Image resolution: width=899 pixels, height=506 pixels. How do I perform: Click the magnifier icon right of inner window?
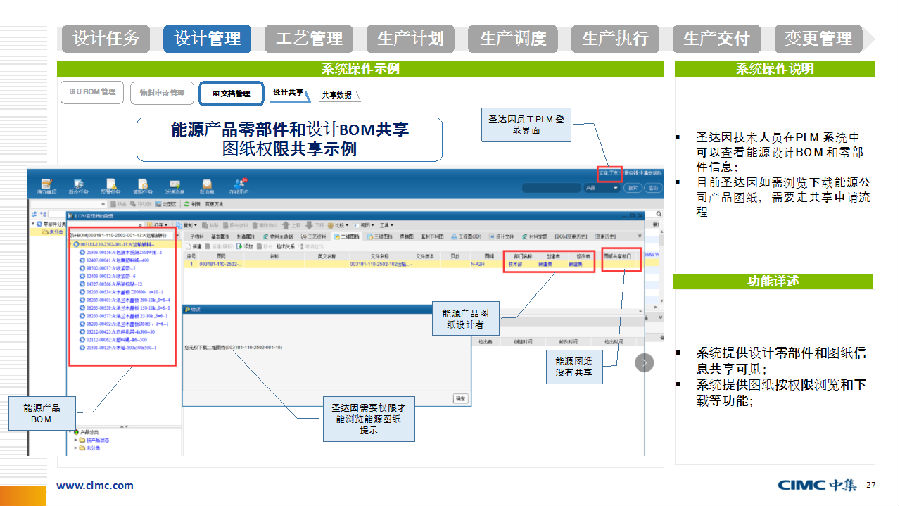point(659,214)
